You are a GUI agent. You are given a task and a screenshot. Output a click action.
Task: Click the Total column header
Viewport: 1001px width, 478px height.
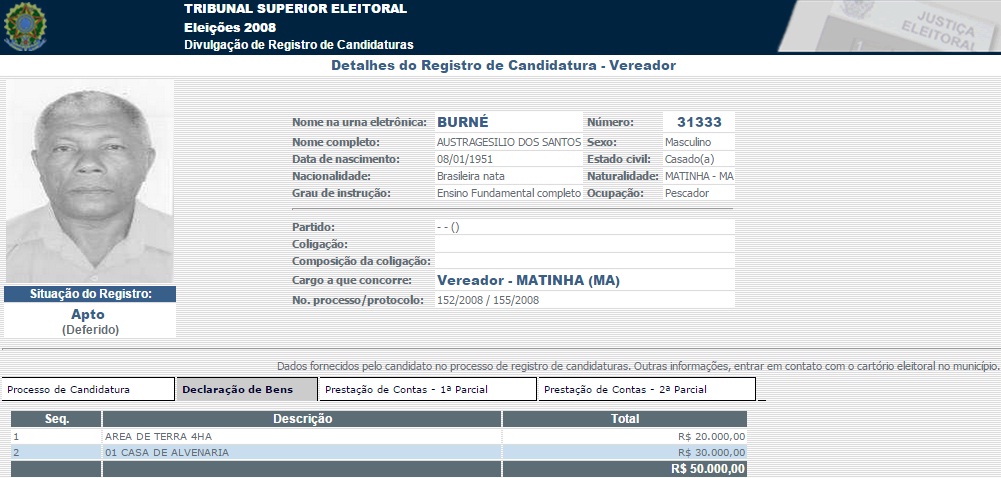624,419
